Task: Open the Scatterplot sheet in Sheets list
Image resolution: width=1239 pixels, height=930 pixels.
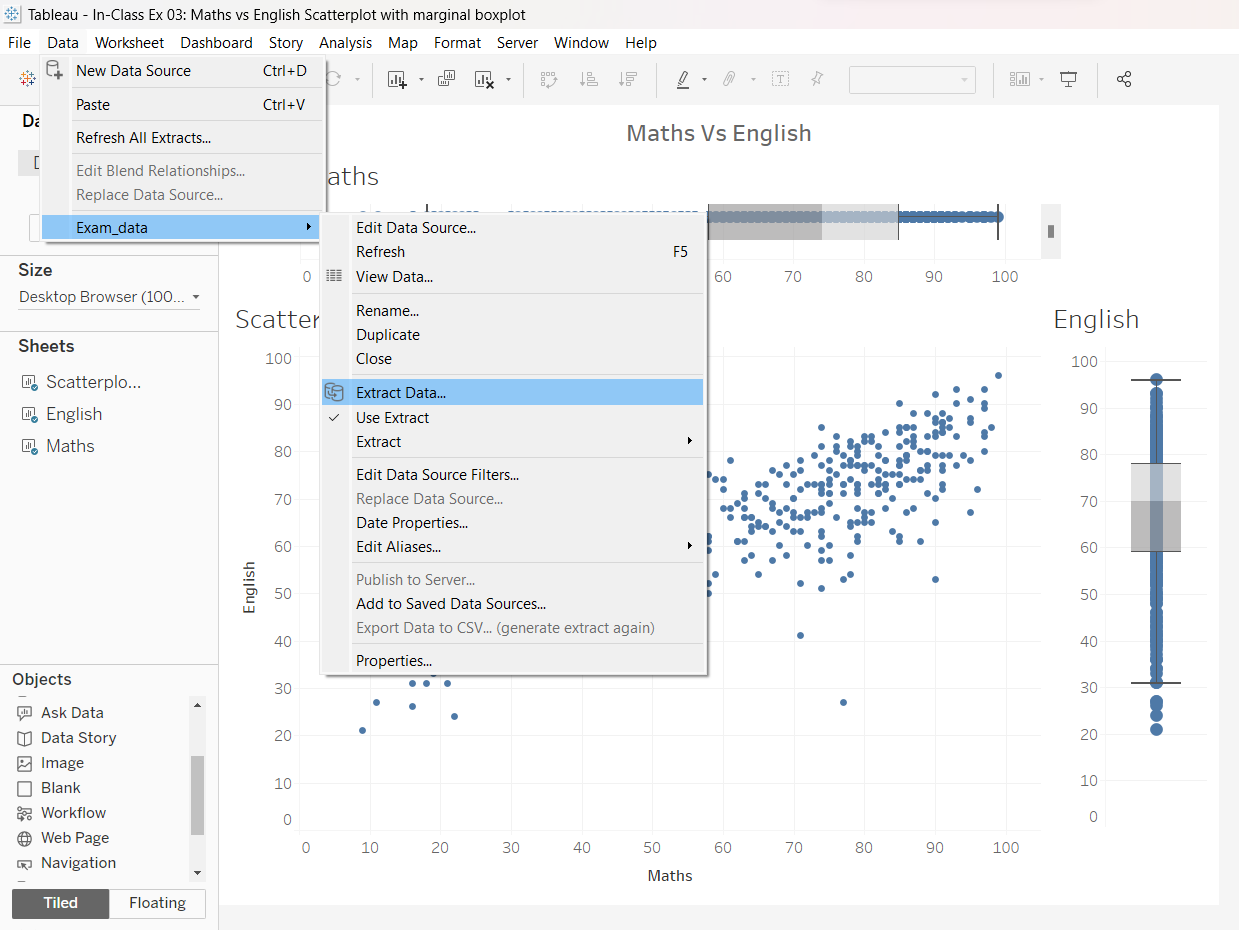Action: tap(92, 382)
